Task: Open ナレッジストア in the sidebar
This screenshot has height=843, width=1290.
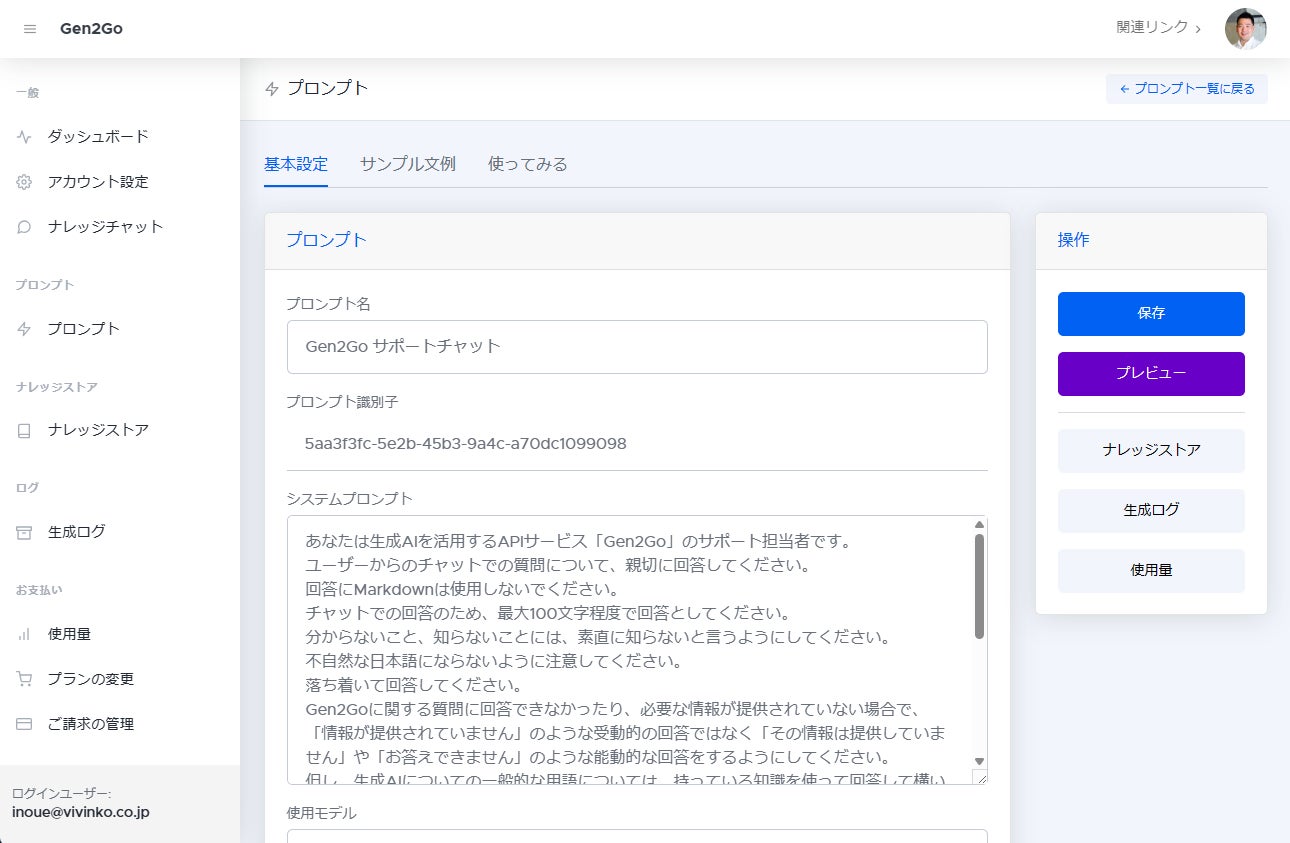Action: tap(98, 430)
